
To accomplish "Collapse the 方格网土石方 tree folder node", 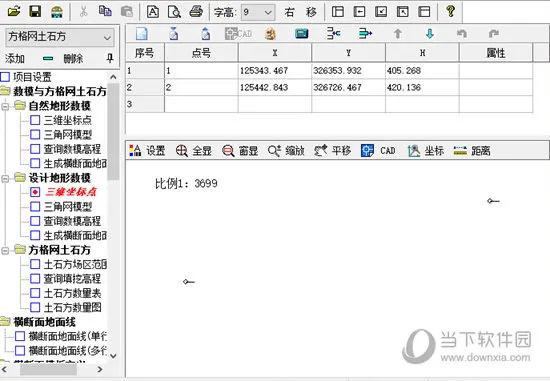I will click(5, 250).
